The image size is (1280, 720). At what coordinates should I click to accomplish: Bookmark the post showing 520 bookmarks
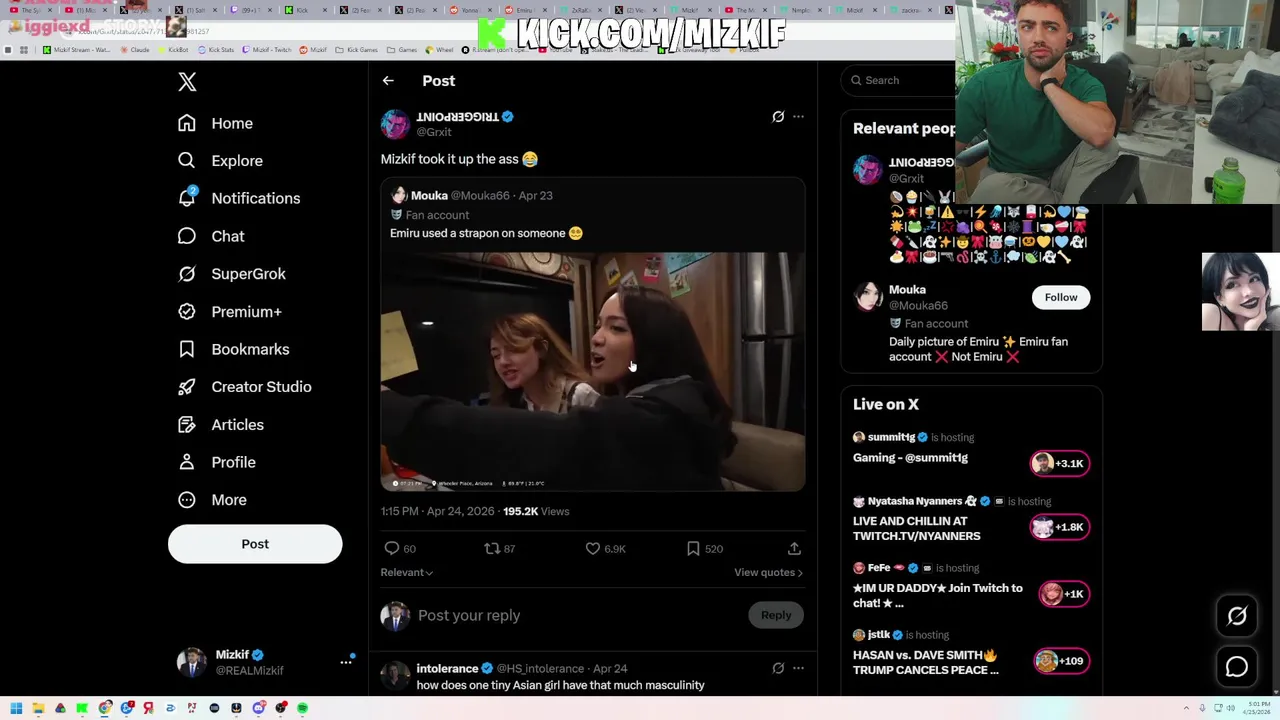tap(693, 548)
